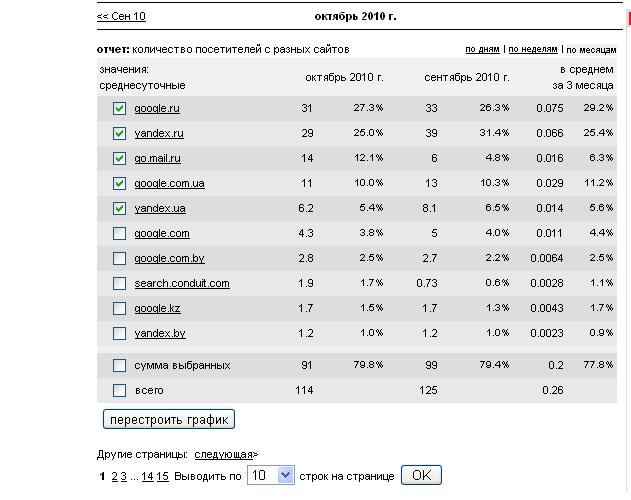Open the yandex.ua site link
The height and width of the screenshot is (500, 631).
[159, 208]
